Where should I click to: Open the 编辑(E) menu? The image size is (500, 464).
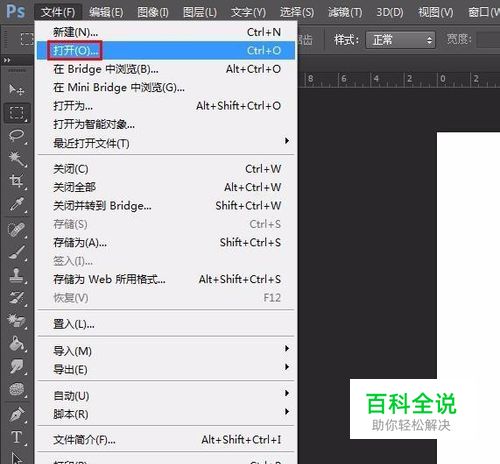pos(106,12)
